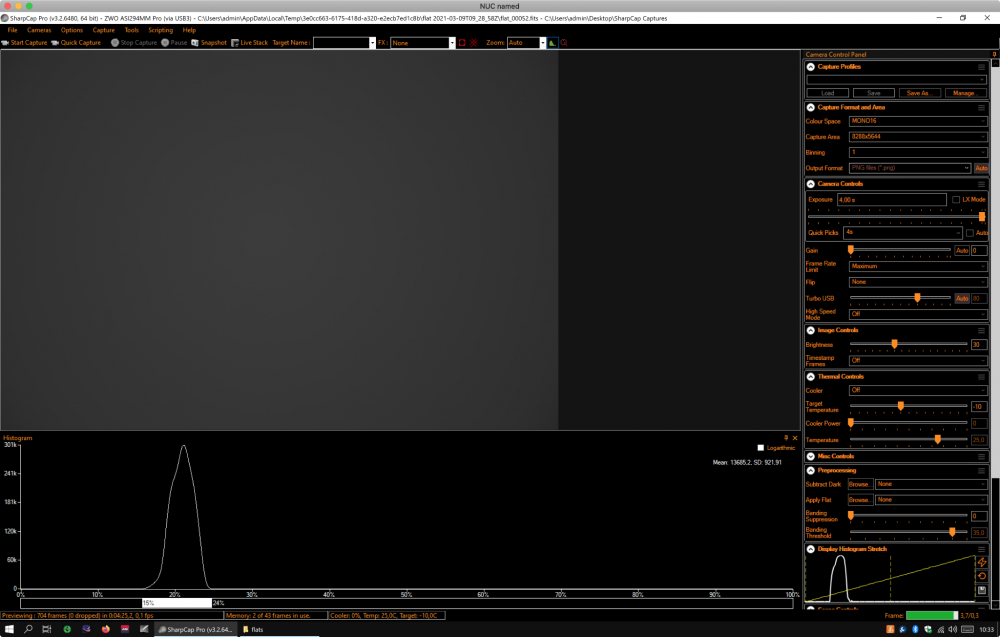Collapse the Image Controls section
Viewport: 1000px width, 637px height.
(811, 330)
